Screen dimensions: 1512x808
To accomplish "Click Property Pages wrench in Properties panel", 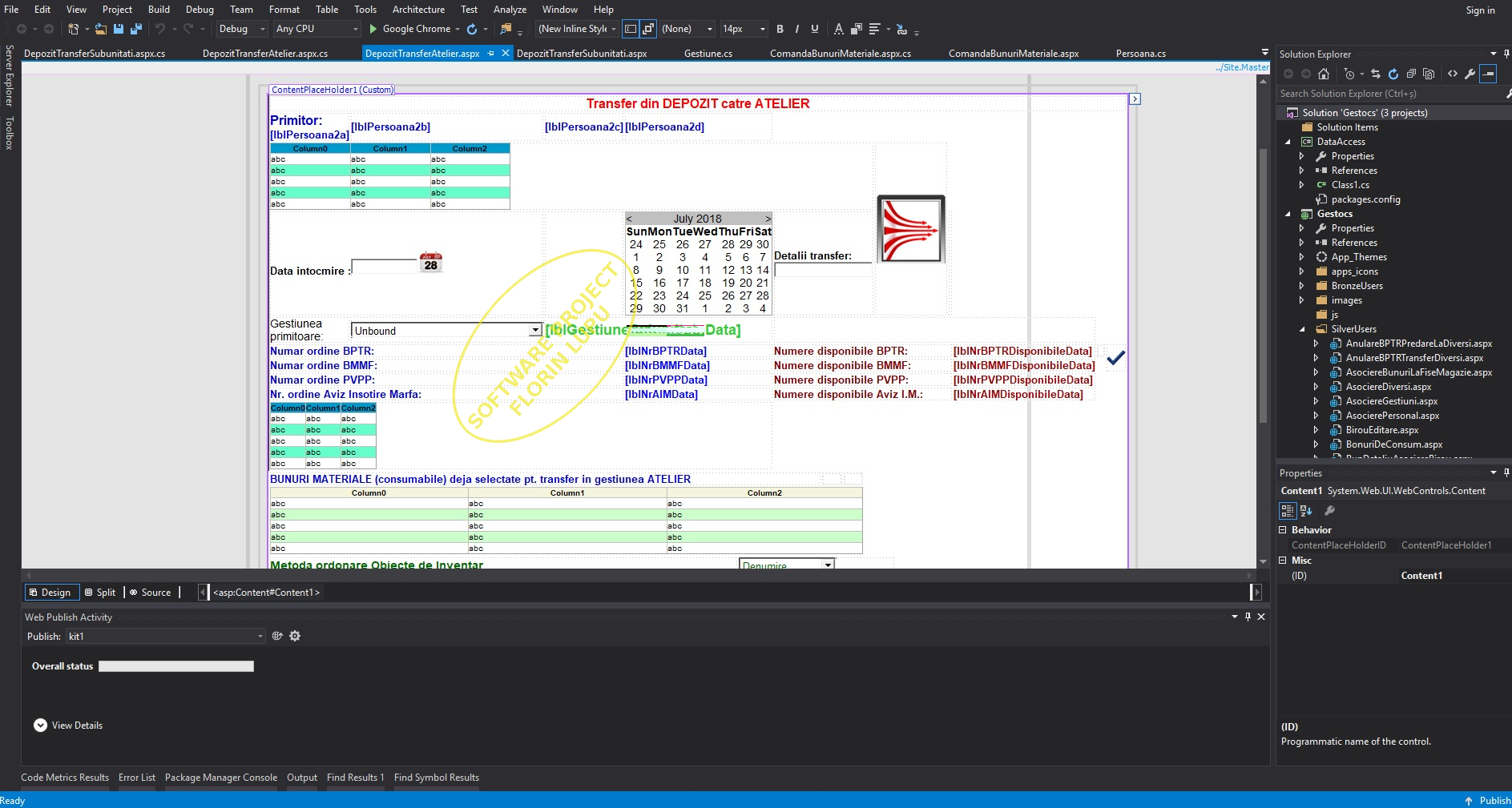I will (1329, 510).
